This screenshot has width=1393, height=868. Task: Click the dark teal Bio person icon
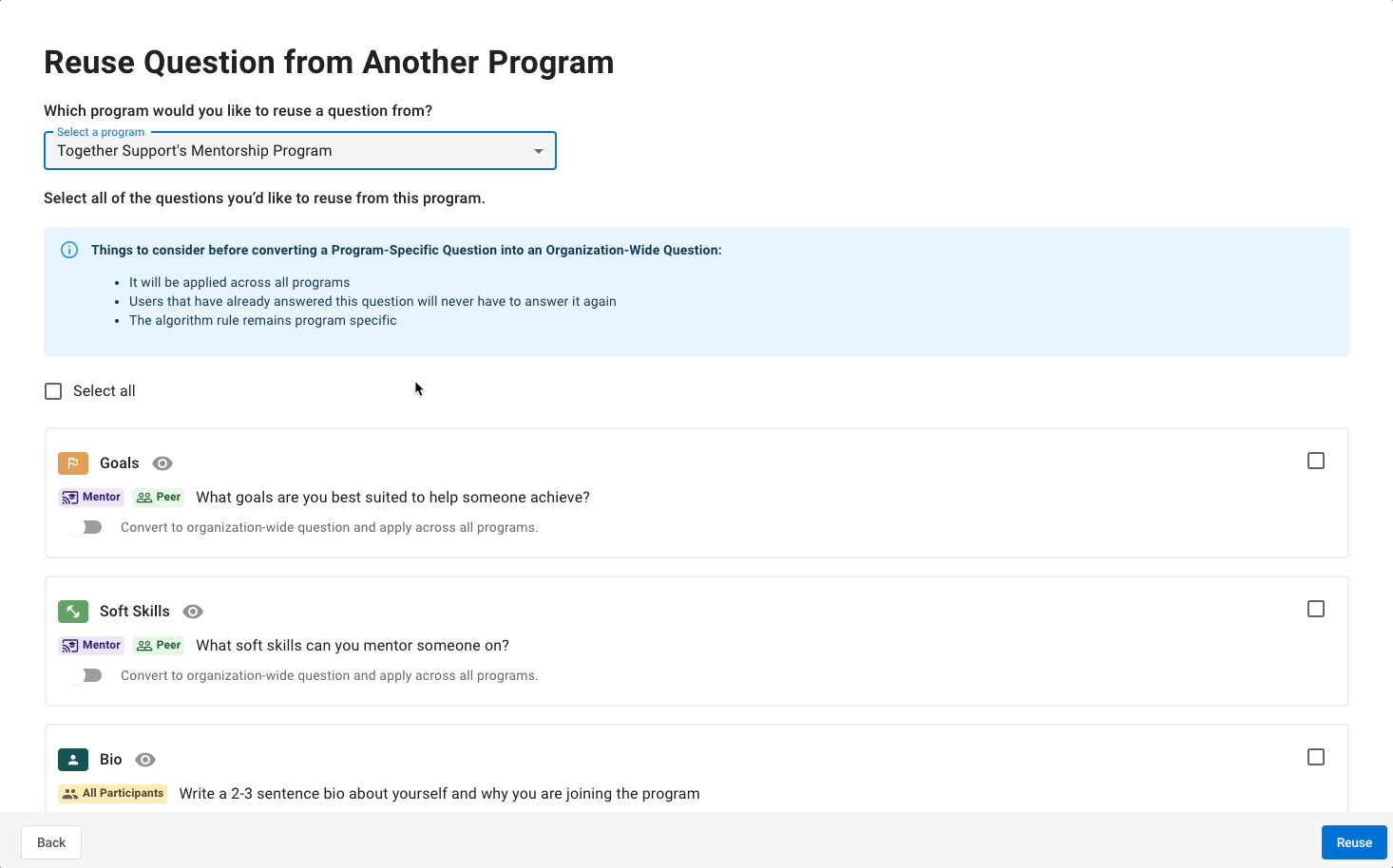73,760
